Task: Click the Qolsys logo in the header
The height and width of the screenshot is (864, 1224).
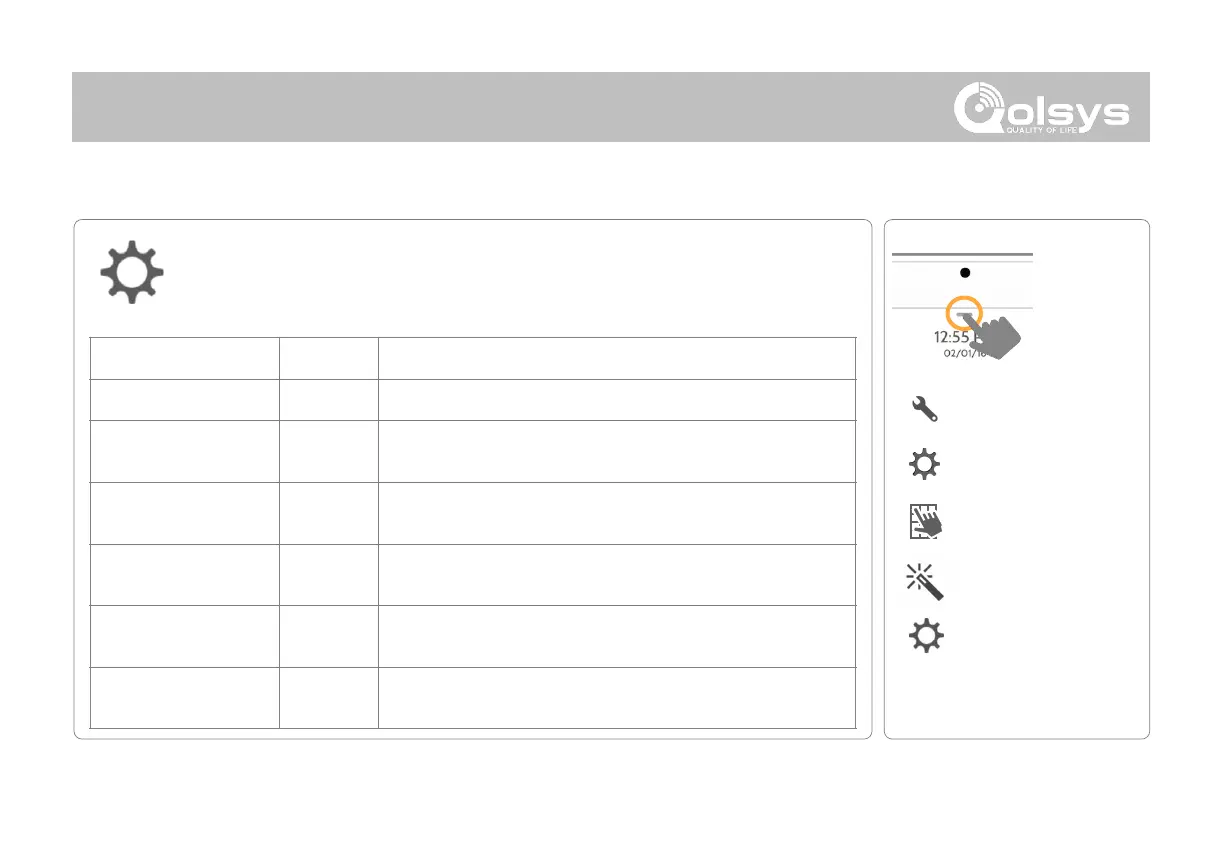Action: (1040, 107)
